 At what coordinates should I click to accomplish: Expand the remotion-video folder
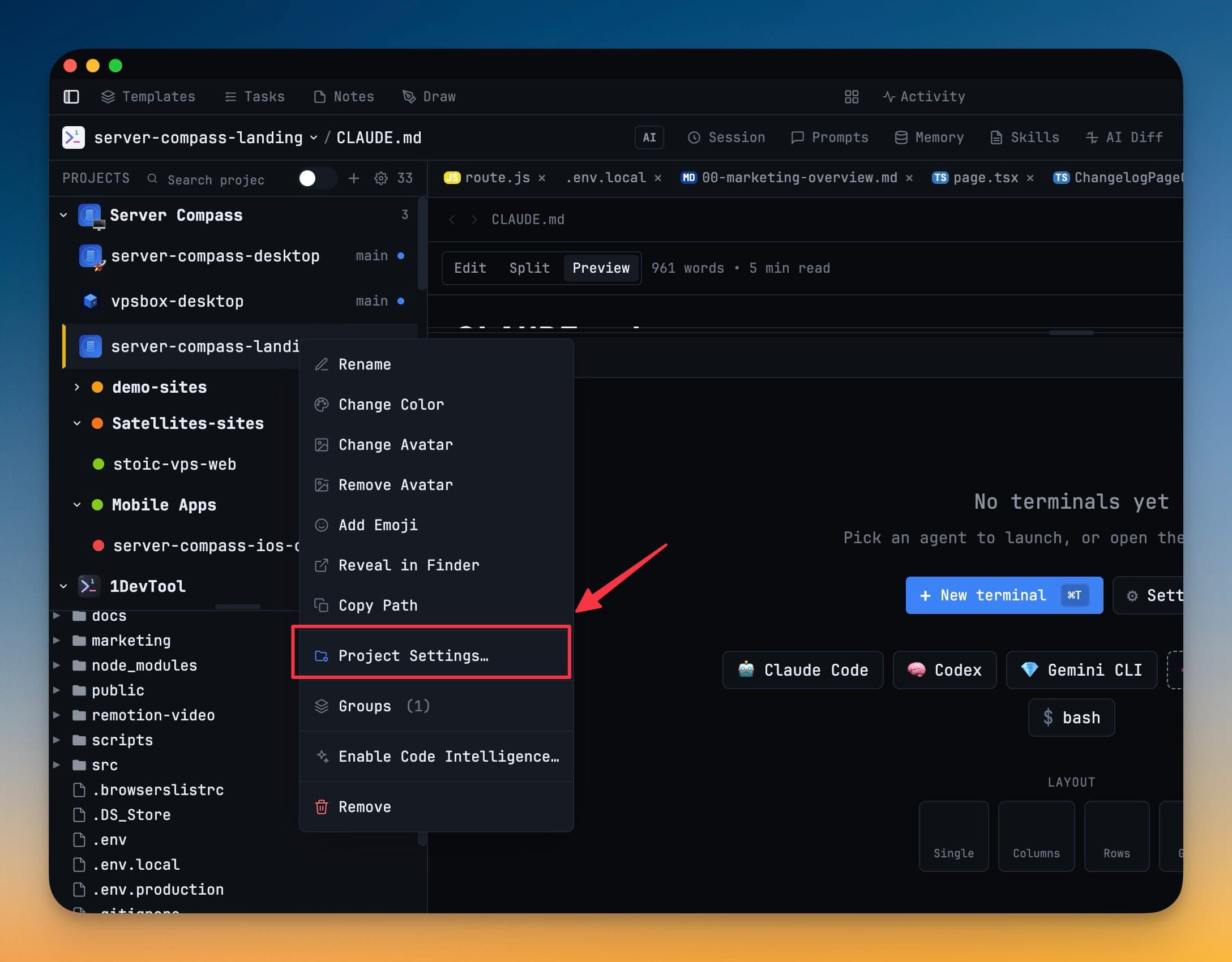(57, 715)
